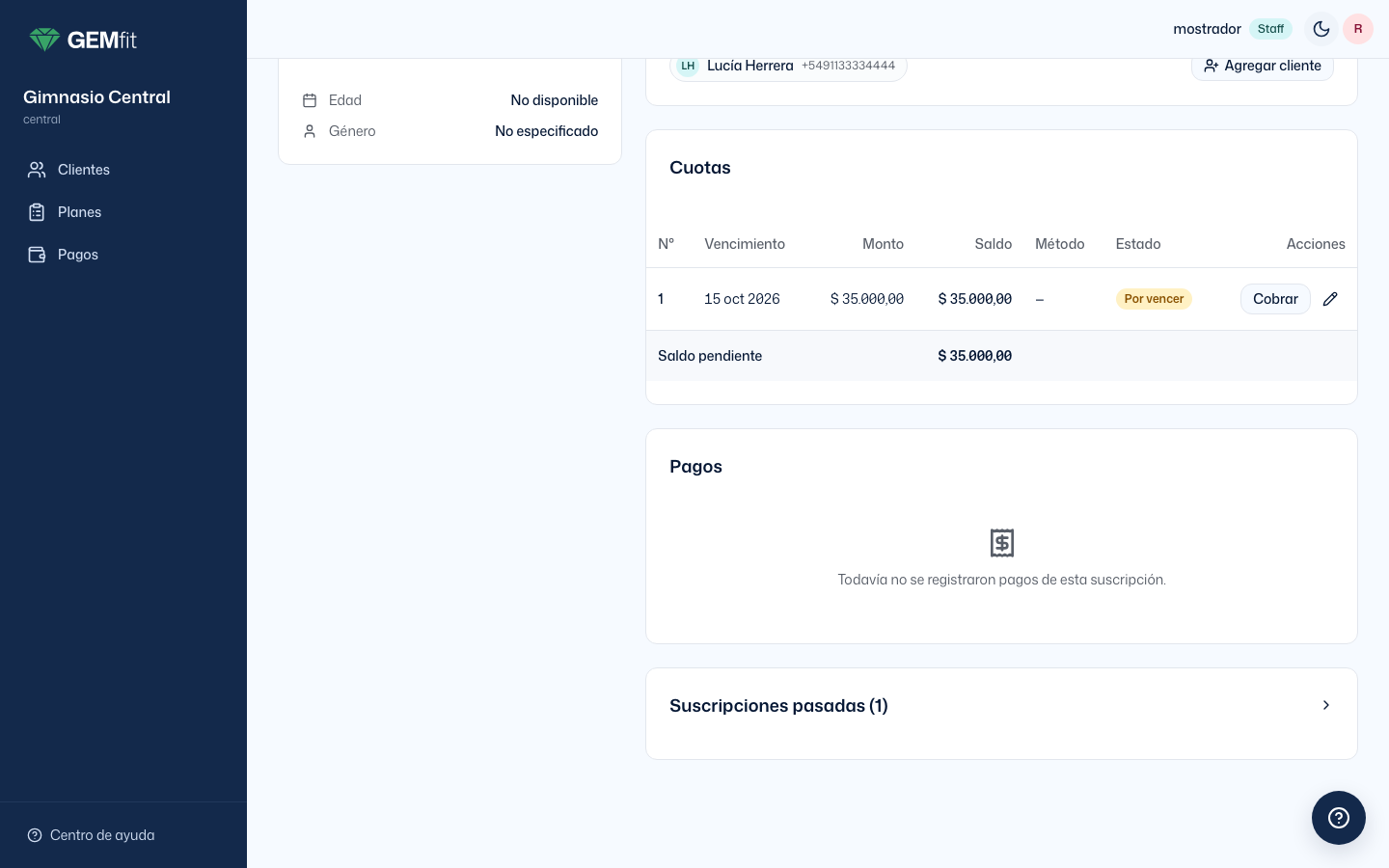Click the Acciones column header
Image resolution: width=1389 pixels, height=868 pixels.
pyautogui.click(x=1316, y=244)
